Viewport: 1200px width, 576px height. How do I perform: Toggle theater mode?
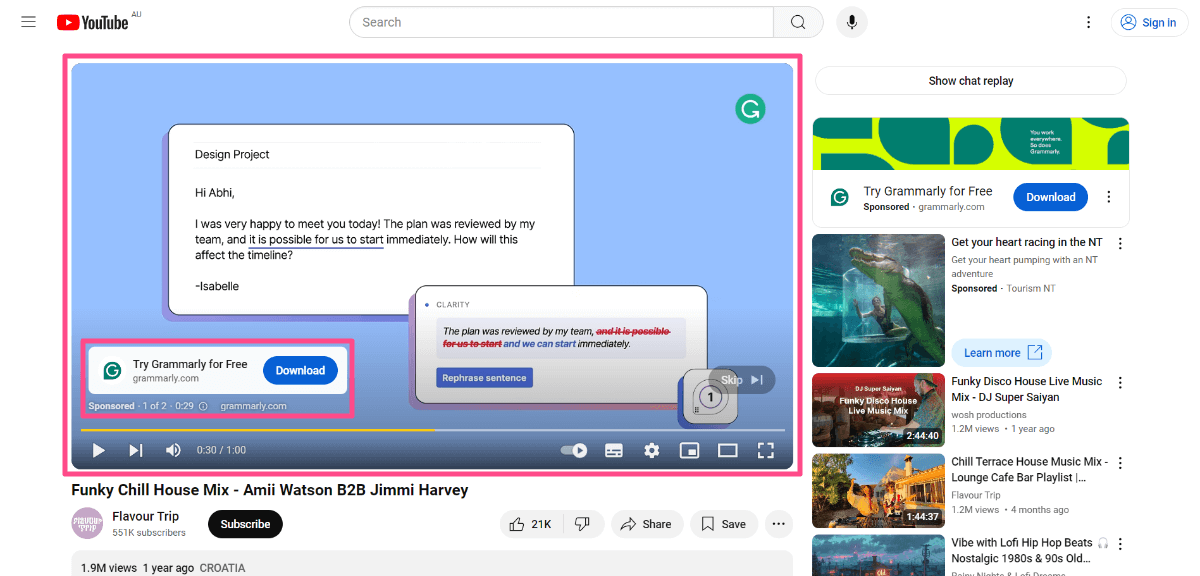[x=727, y=451]
